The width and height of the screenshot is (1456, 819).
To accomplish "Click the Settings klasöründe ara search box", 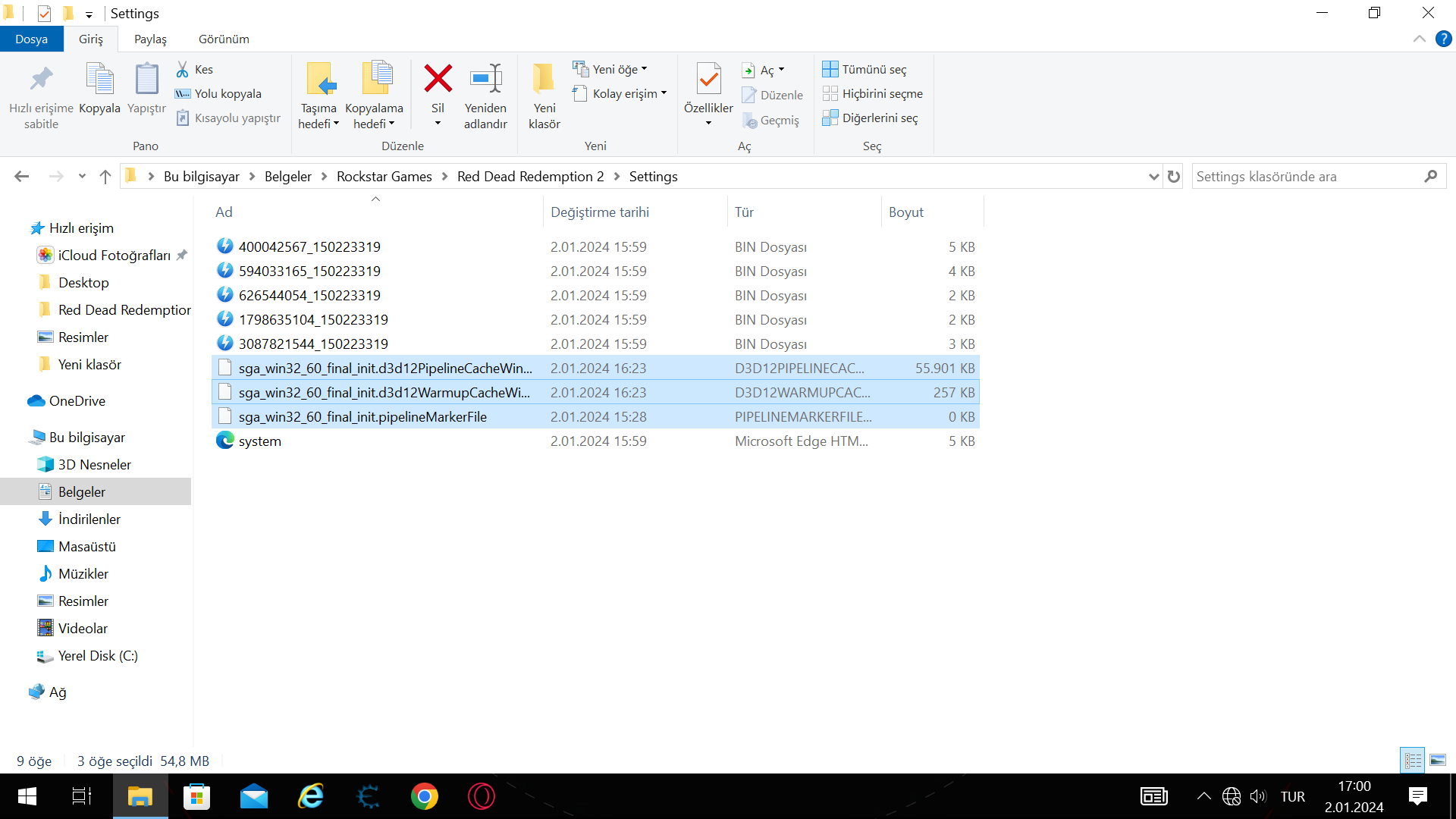I will (x=1306, y=177).
